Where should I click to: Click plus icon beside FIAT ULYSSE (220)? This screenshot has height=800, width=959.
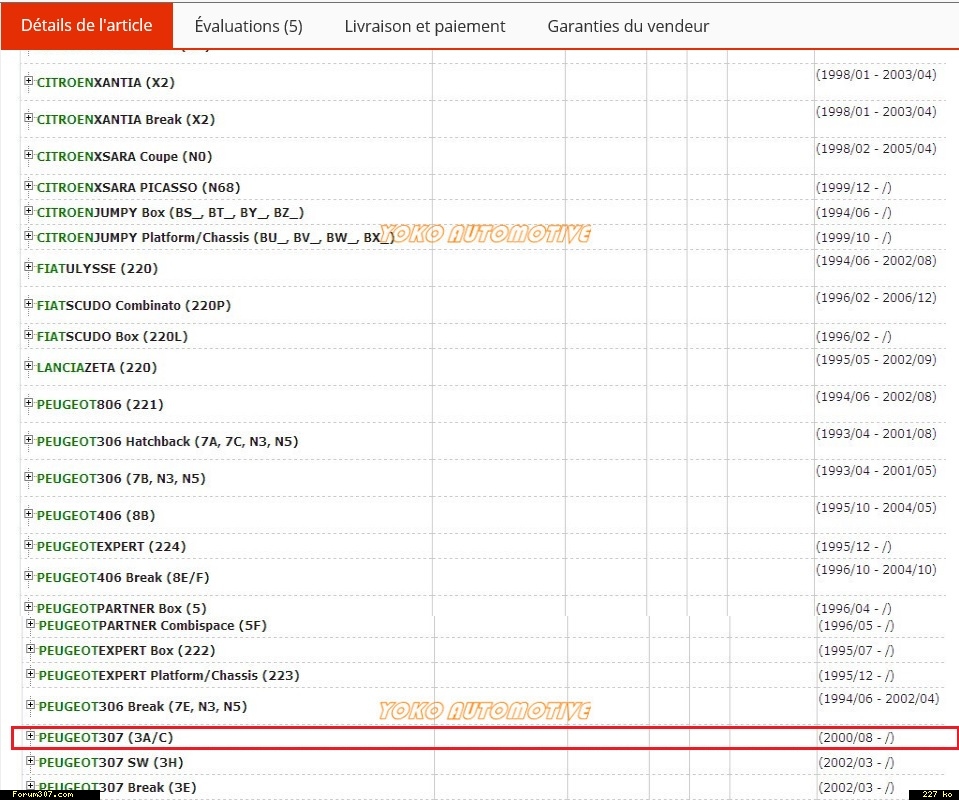[x=29, y=267]
